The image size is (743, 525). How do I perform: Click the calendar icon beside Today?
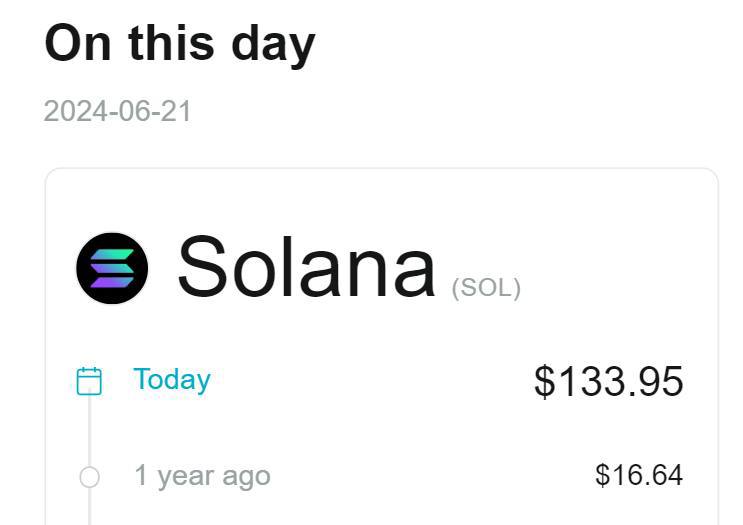coord(89,381)
